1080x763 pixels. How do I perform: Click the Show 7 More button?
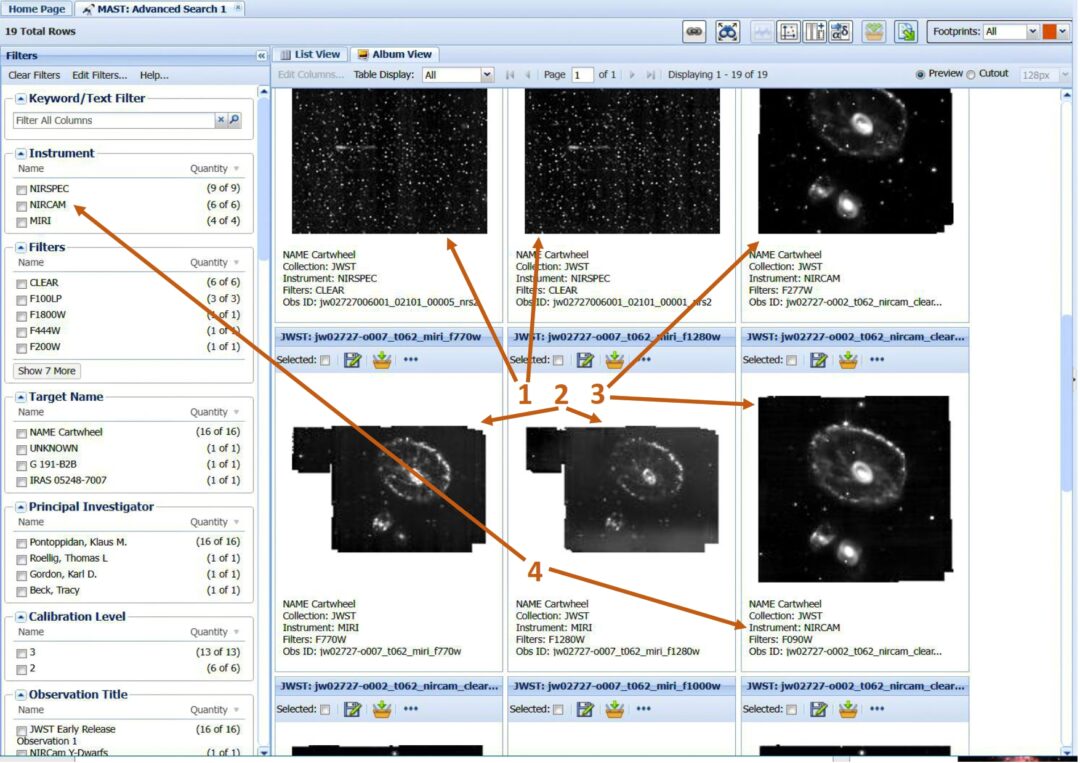(x=46, y=371)
